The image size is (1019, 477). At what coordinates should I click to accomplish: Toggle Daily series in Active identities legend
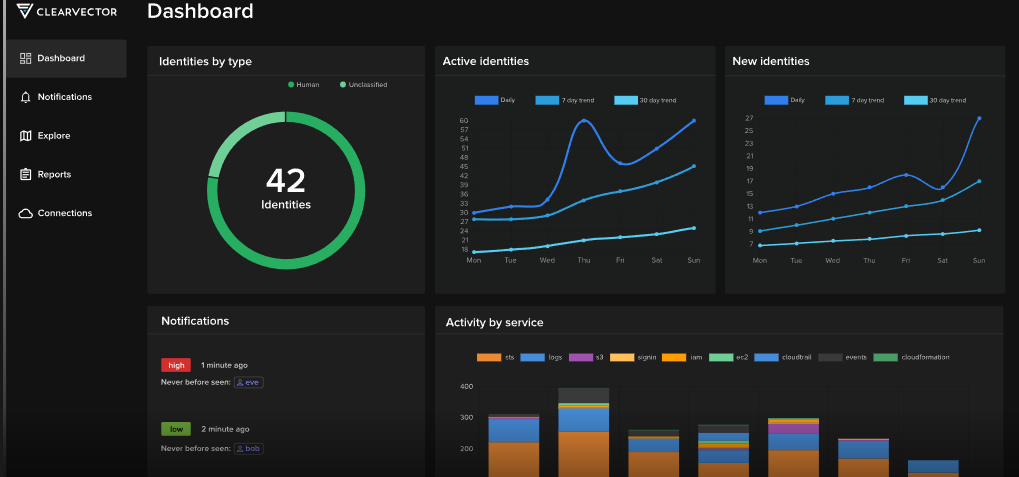[x=495, y=101]
